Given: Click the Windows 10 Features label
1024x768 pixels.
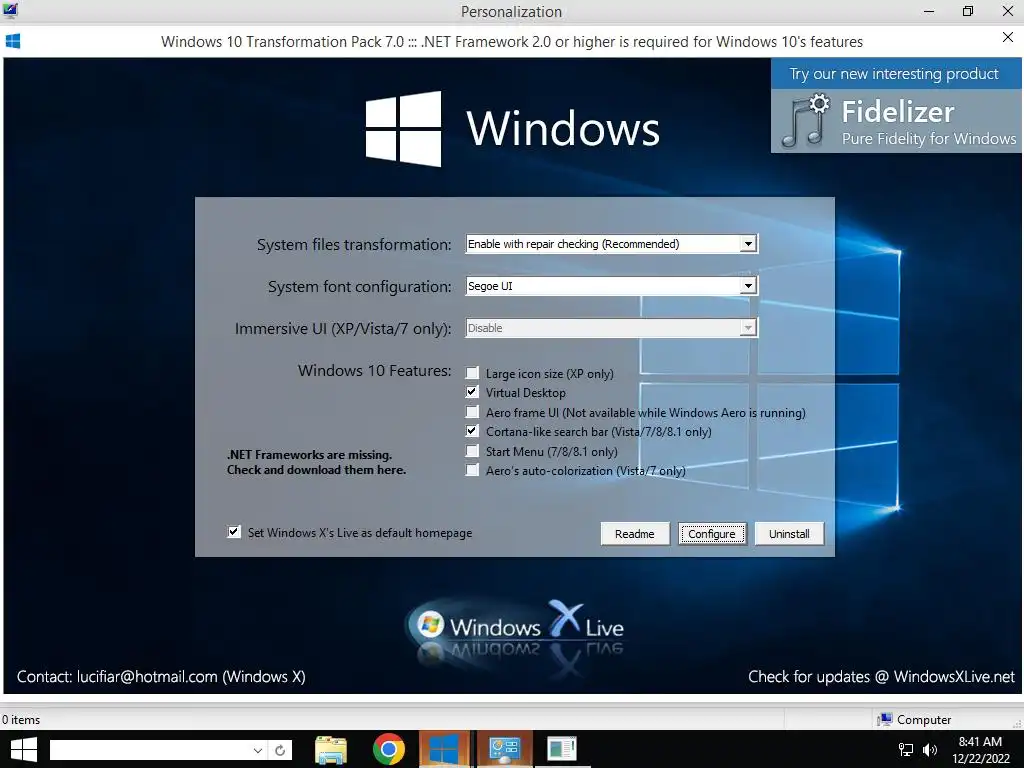Looking at the screenshot, I should (x=375, y=370).
